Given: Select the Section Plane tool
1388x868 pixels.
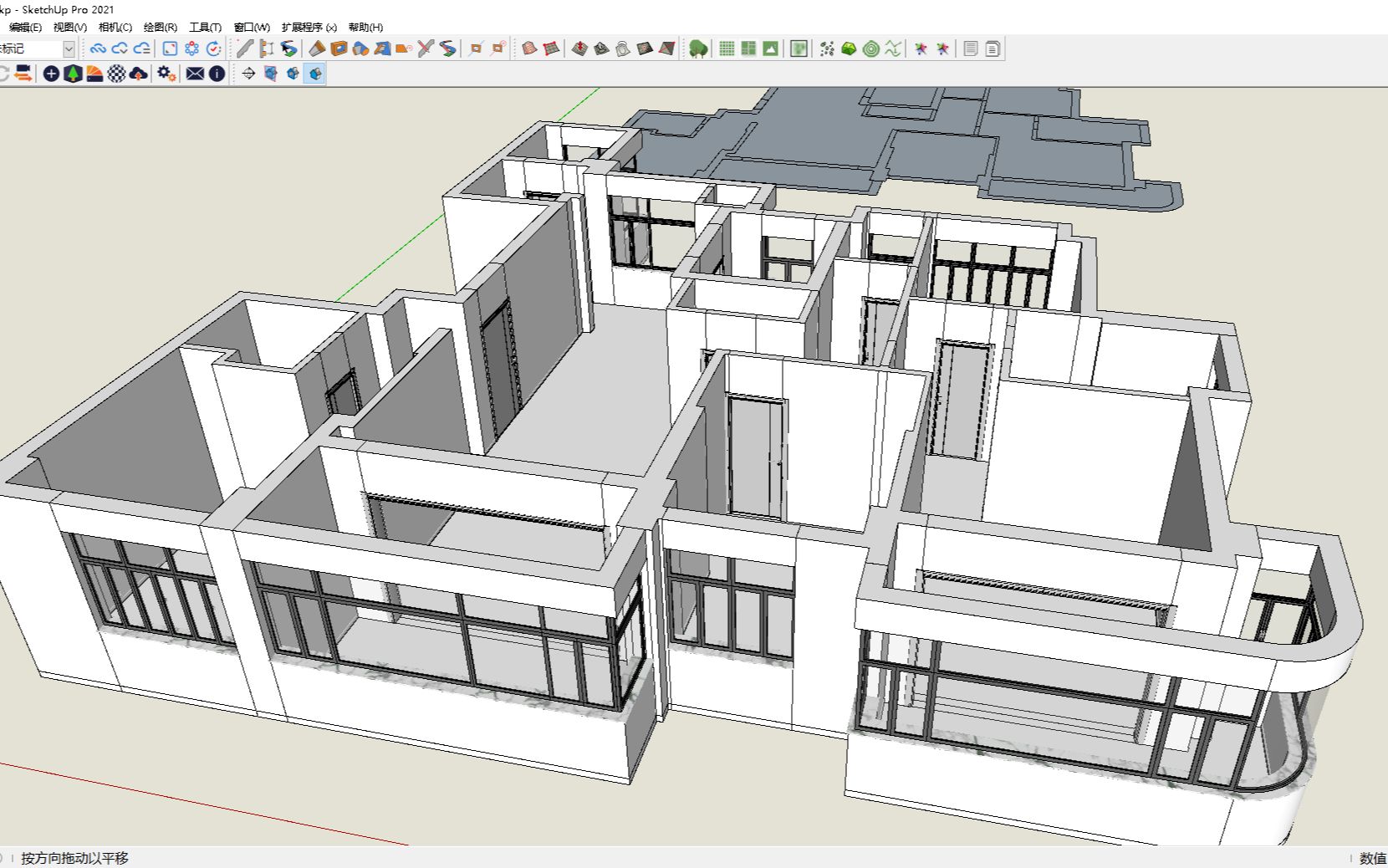Looking at the screenshot, I should point(248,74).
